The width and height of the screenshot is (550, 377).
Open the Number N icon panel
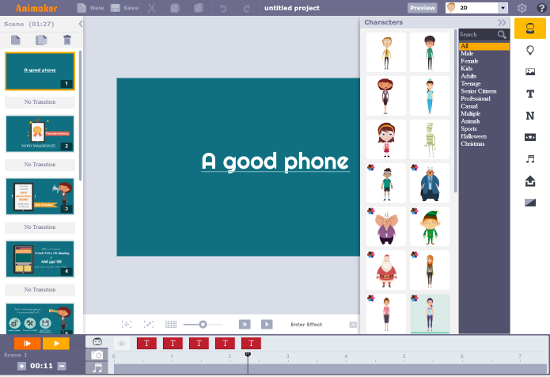530,116
